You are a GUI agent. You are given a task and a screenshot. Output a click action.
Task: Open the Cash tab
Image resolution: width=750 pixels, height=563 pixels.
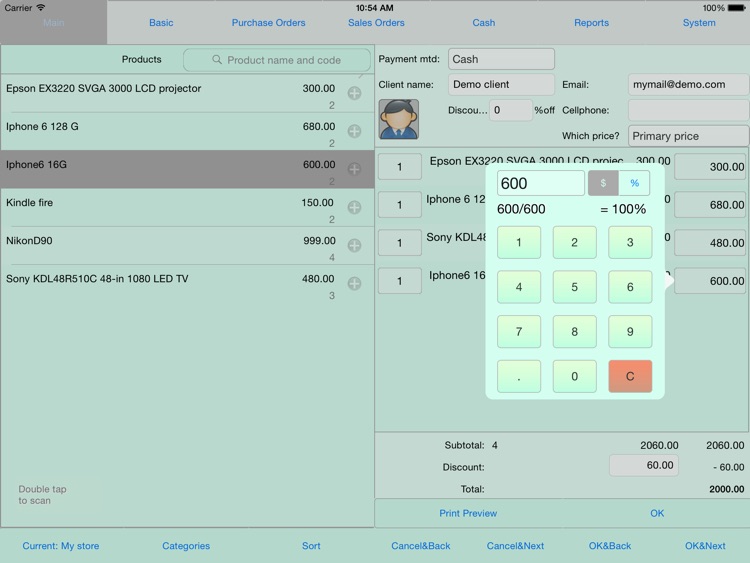(x=484, y=22)
